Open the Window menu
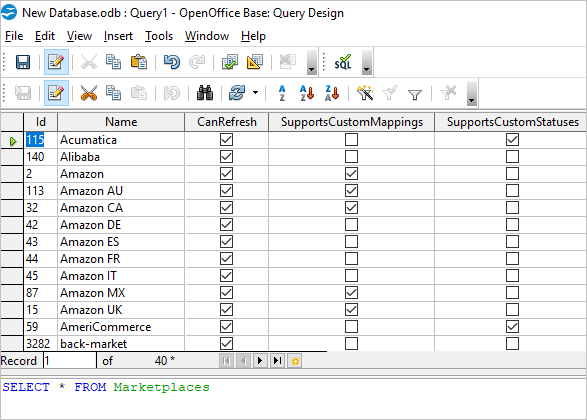The height and width of the screenshot is (420, 587). (207, 36)
